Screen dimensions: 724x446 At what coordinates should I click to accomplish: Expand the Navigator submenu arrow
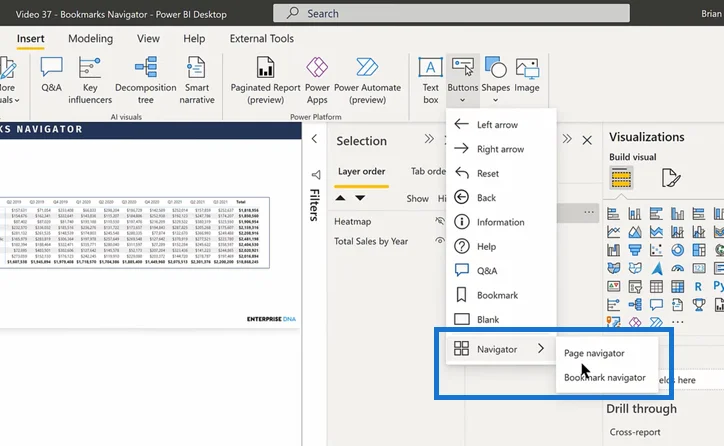coord(541,348)
